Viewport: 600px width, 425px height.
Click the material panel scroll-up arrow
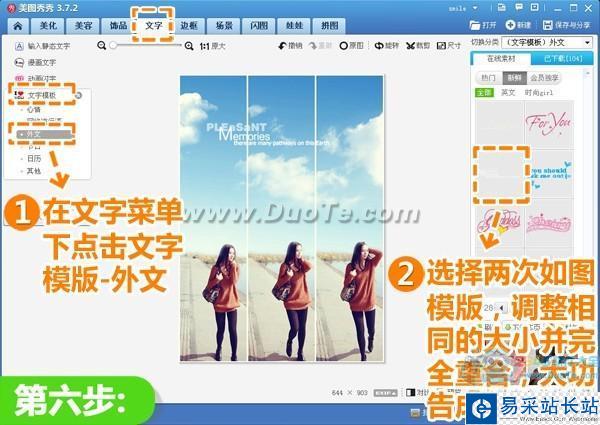pyautogui.click(x=588, y=73)
